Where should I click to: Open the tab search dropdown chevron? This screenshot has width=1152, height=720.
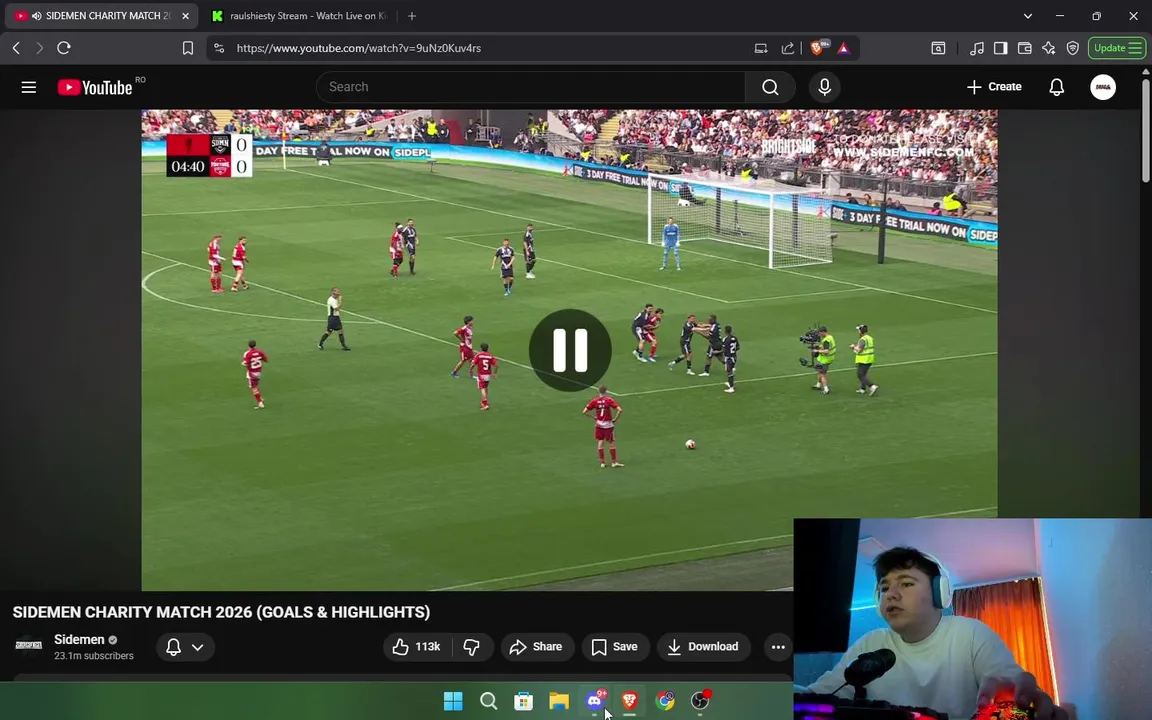[1028, 15]
